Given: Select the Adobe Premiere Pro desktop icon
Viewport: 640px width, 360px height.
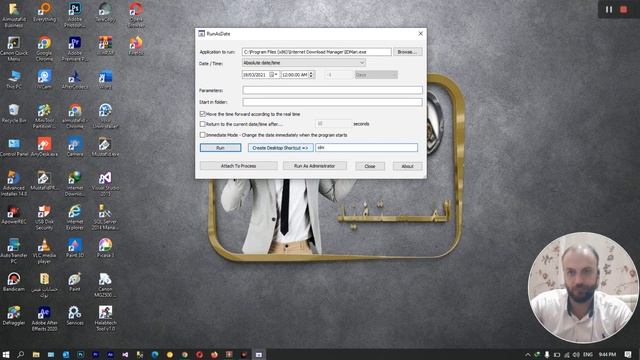Looking at the screenshot, I should coord(75,49).
